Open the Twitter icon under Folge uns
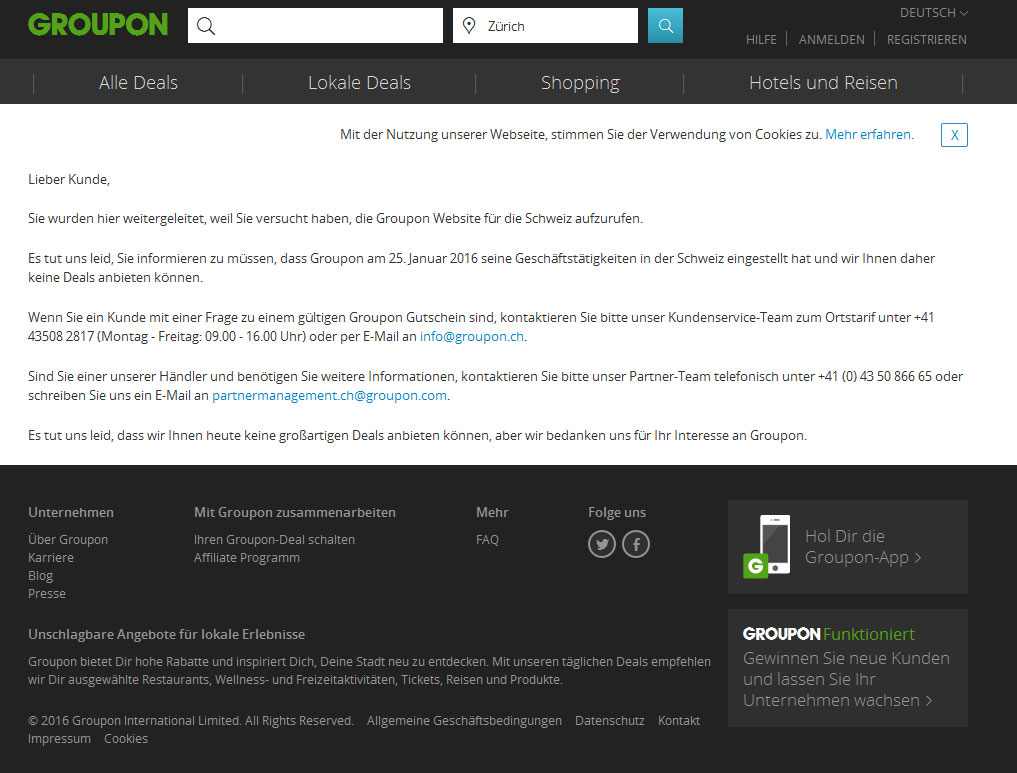The image size is (1017, 773). [x=602, y=544]
